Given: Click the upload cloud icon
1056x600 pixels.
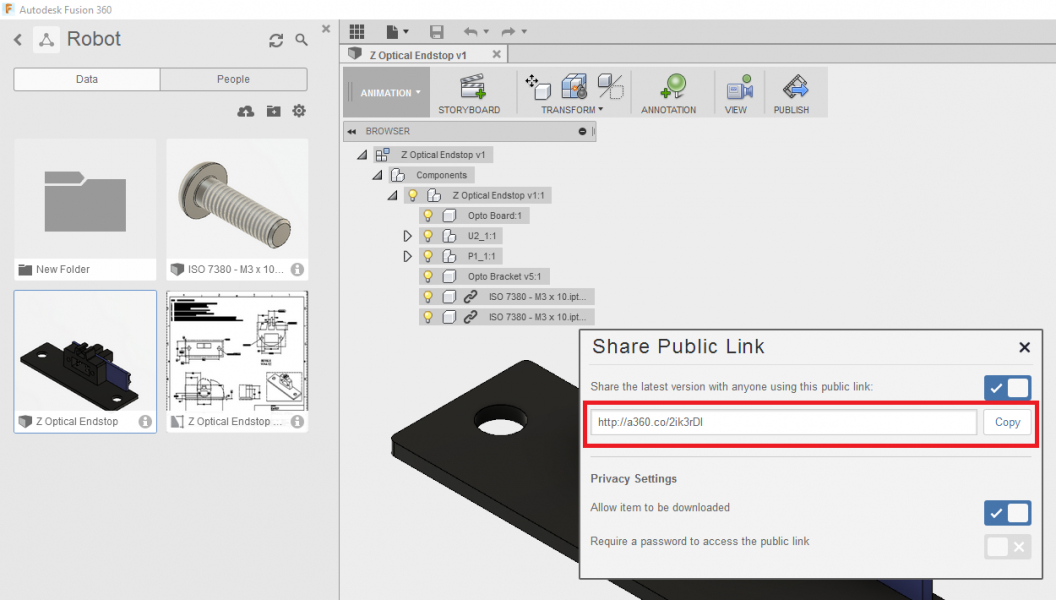Looking at the screenshot, I should [245, 111].
